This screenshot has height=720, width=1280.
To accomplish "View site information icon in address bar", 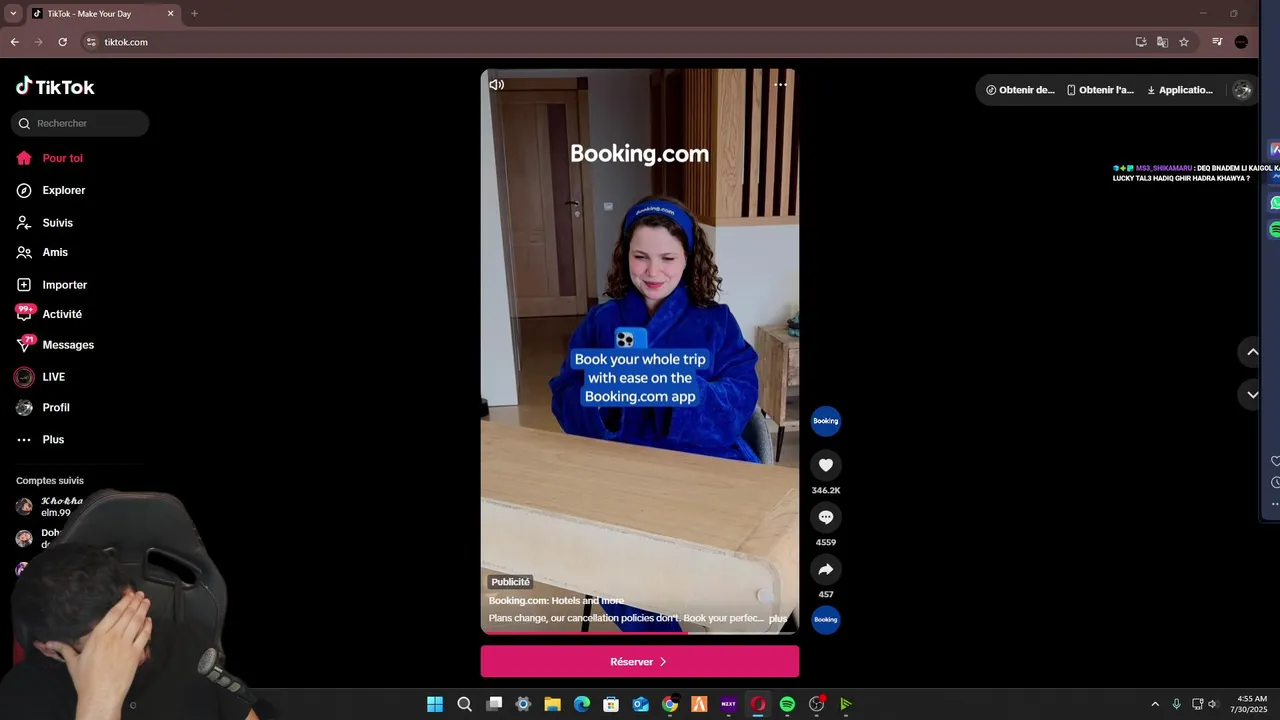I will [91, 42].
